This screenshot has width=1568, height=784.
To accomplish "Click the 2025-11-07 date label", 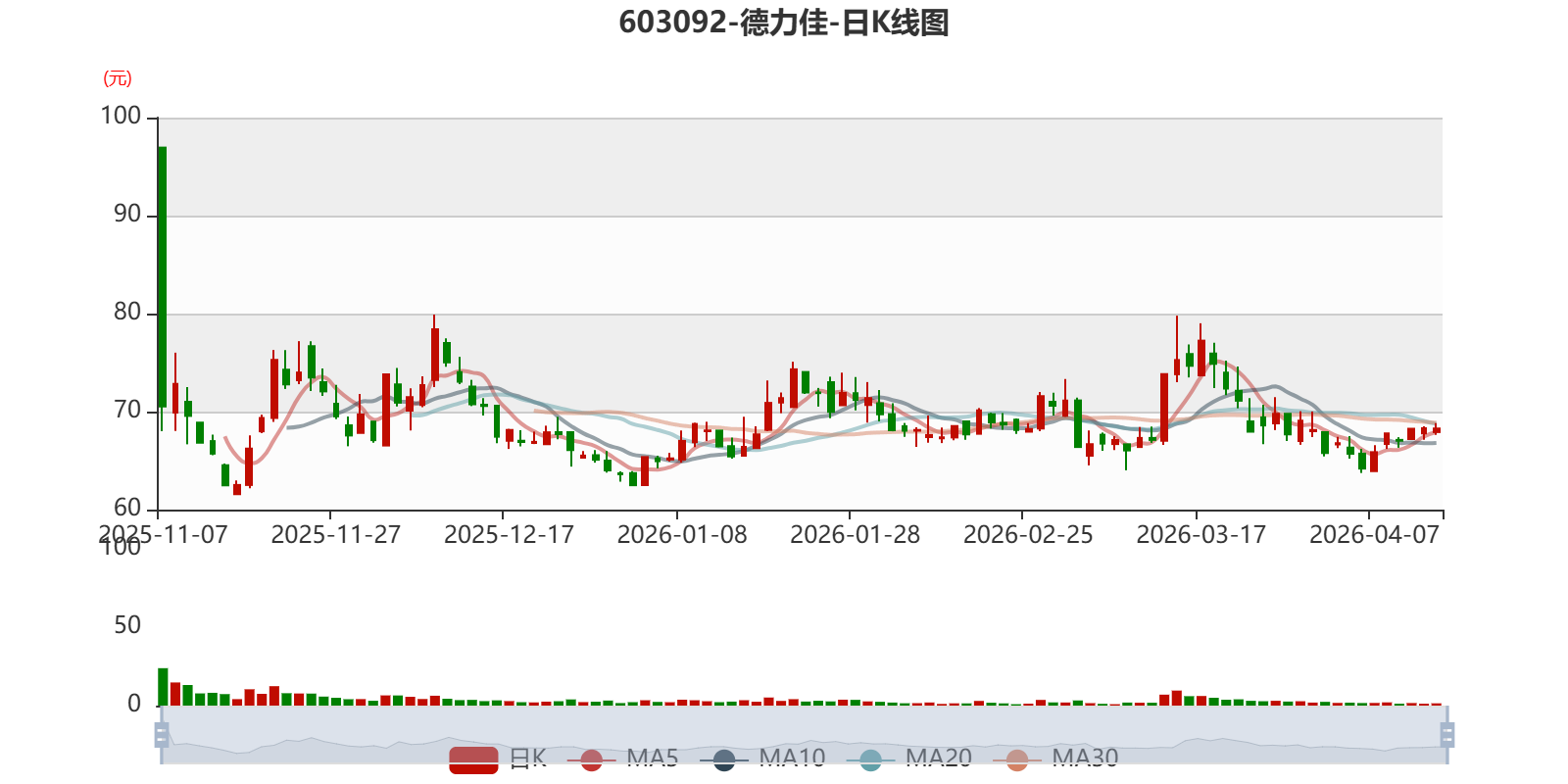I will (x=163, y=535).
